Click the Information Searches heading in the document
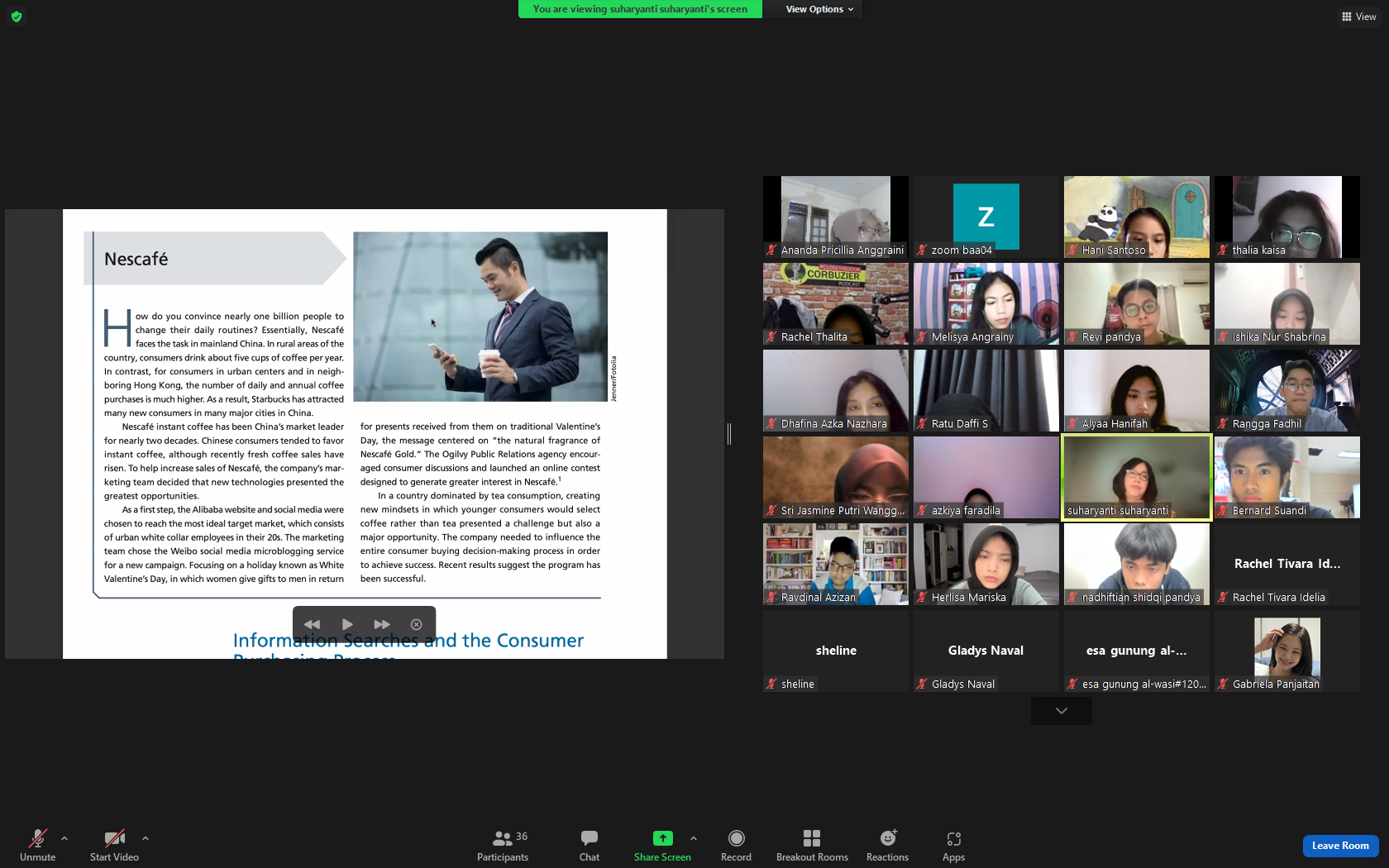1389x868 pixels. point(408,645)
